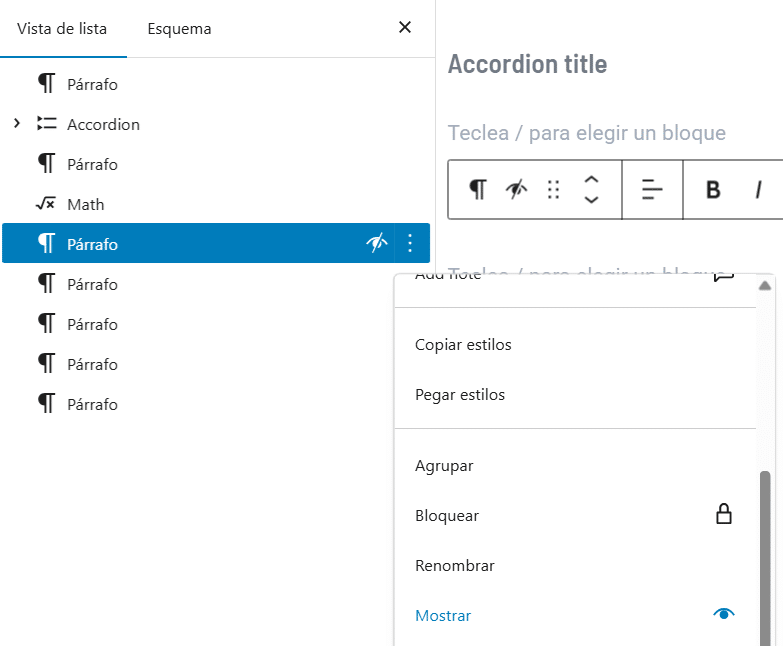
Task: Toggle italic formatting
Action: [x=758, y=189]
